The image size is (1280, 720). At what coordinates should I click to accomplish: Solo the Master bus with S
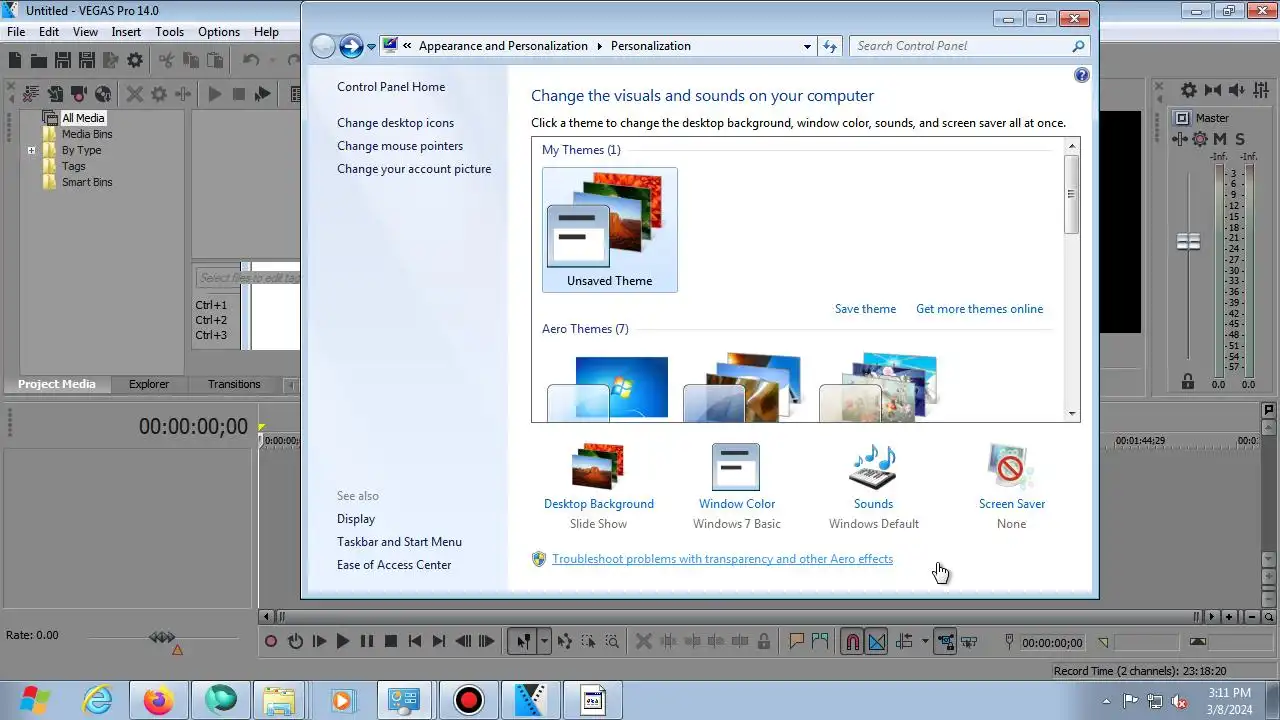point(1240,139)
